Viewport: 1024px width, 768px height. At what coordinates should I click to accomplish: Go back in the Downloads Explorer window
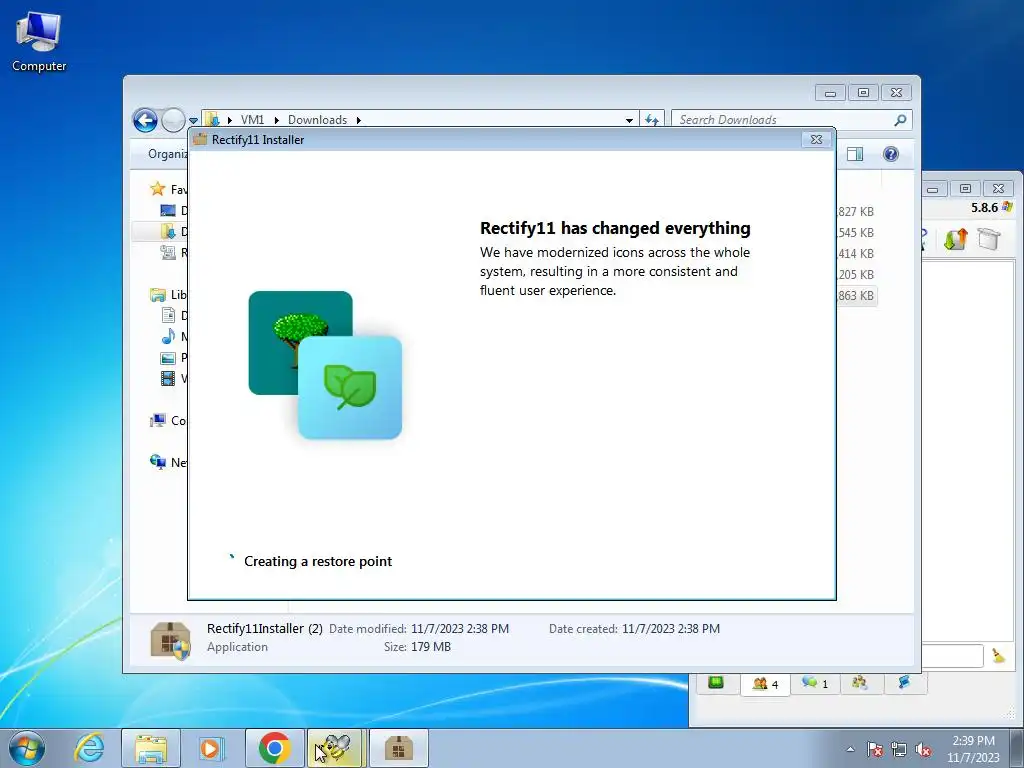coord(145,120)
